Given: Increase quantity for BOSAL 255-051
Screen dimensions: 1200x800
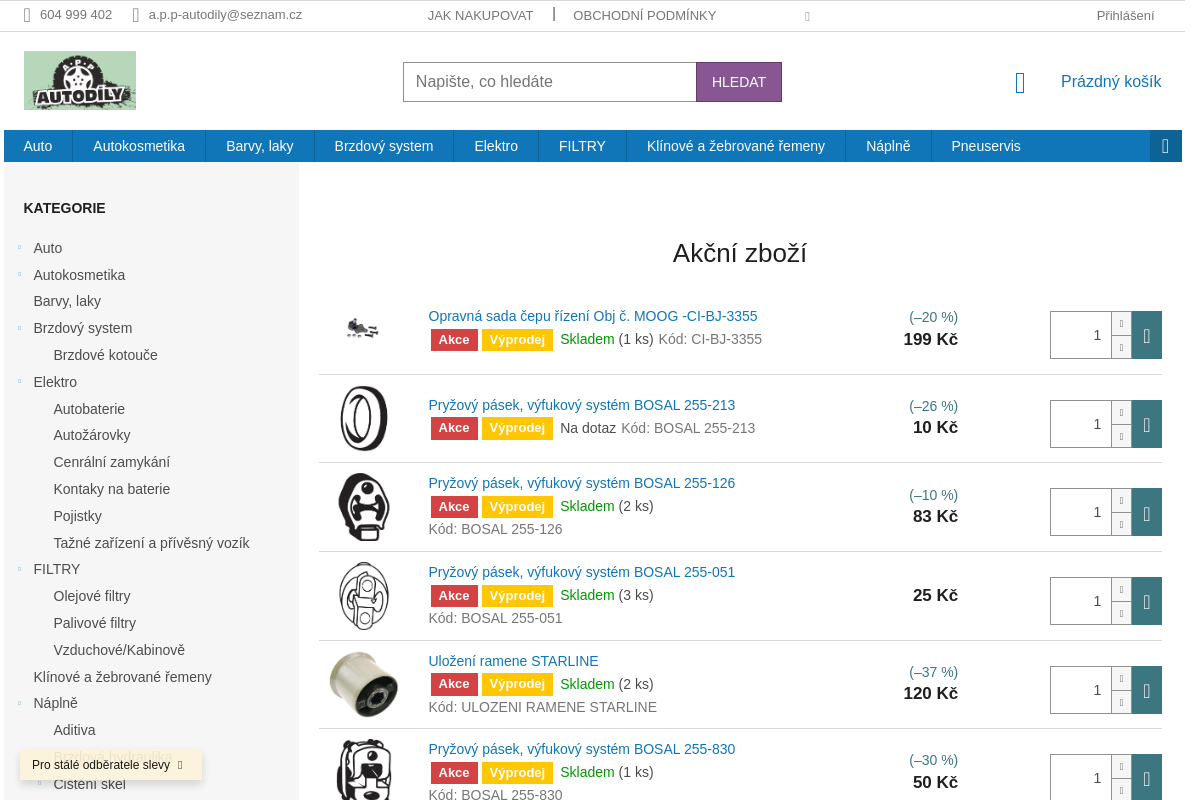Looking at the screenshot, I should click(x=1121, y=589).
